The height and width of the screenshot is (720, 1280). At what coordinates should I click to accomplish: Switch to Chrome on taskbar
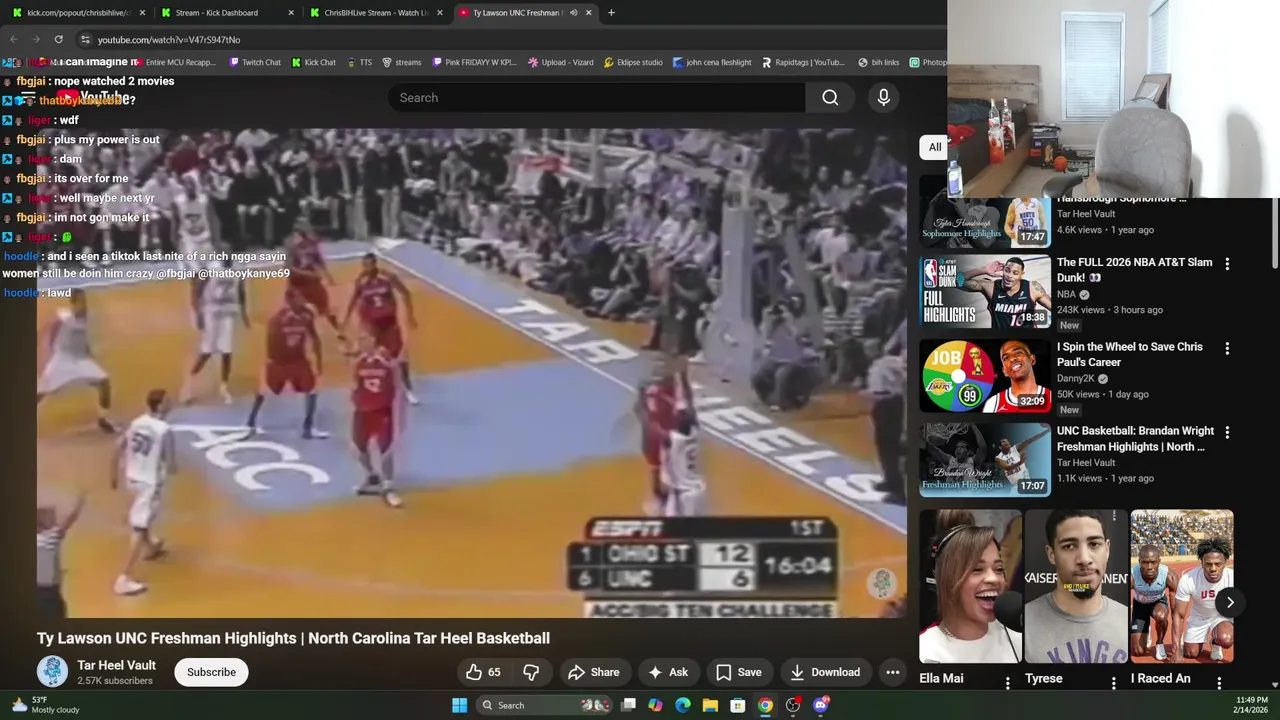point(765,705)
